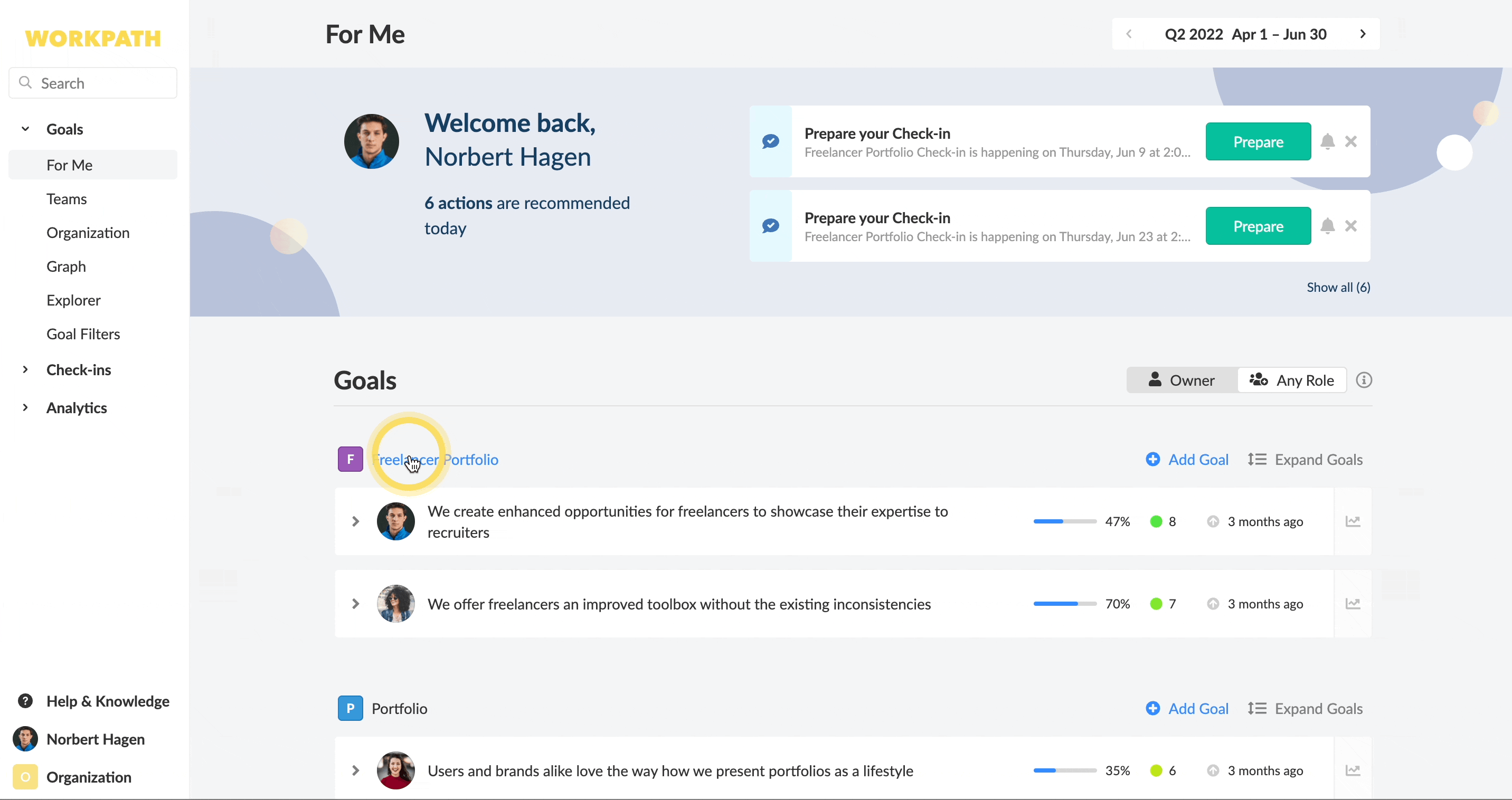Image resolution: width=1512 pixels, height=800 pixels.
Task: Click welcome banner profile photo
Action: (x=372, y=141)
